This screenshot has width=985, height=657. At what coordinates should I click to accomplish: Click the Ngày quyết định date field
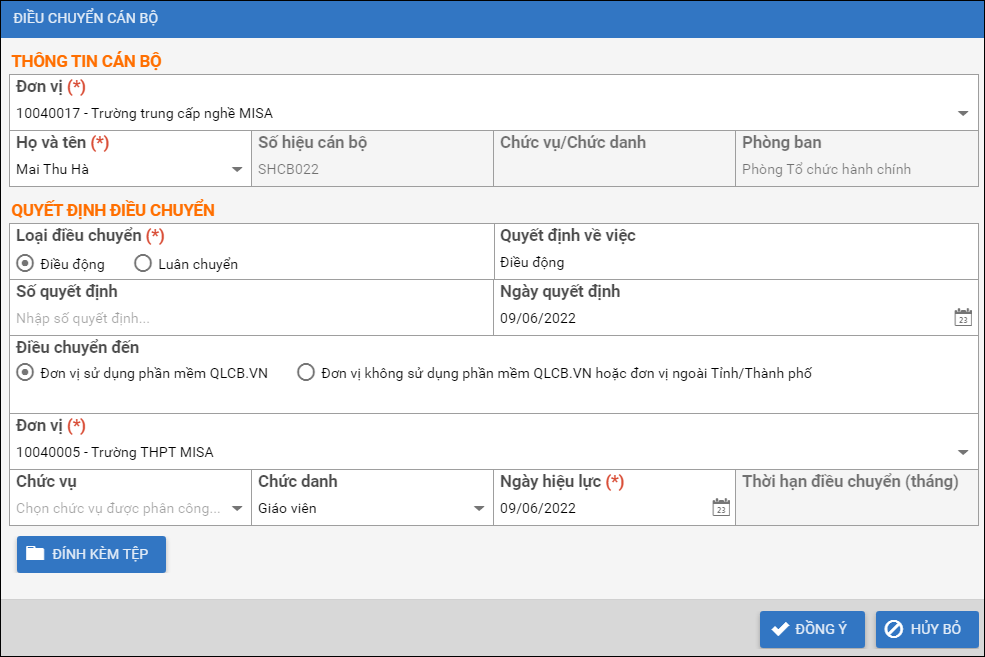(720, 319)
